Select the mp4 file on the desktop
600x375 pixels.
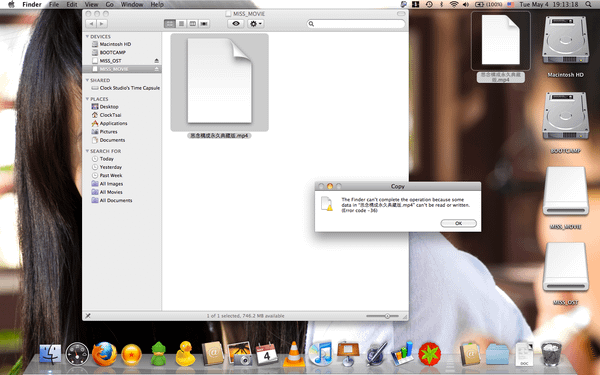pos(501,41)
